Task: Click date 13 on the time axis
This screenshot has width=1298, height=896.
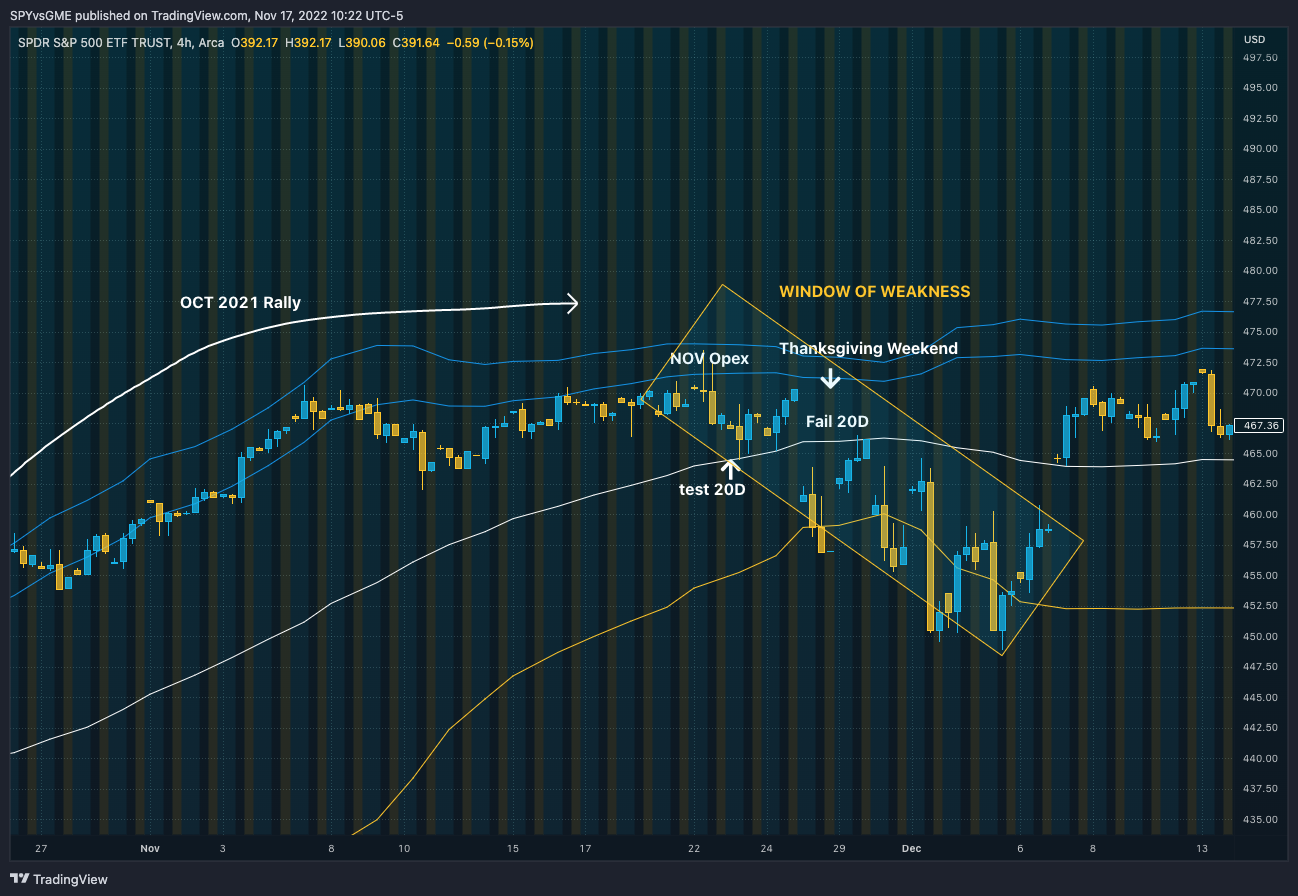Action: (x=1202, y=849)
